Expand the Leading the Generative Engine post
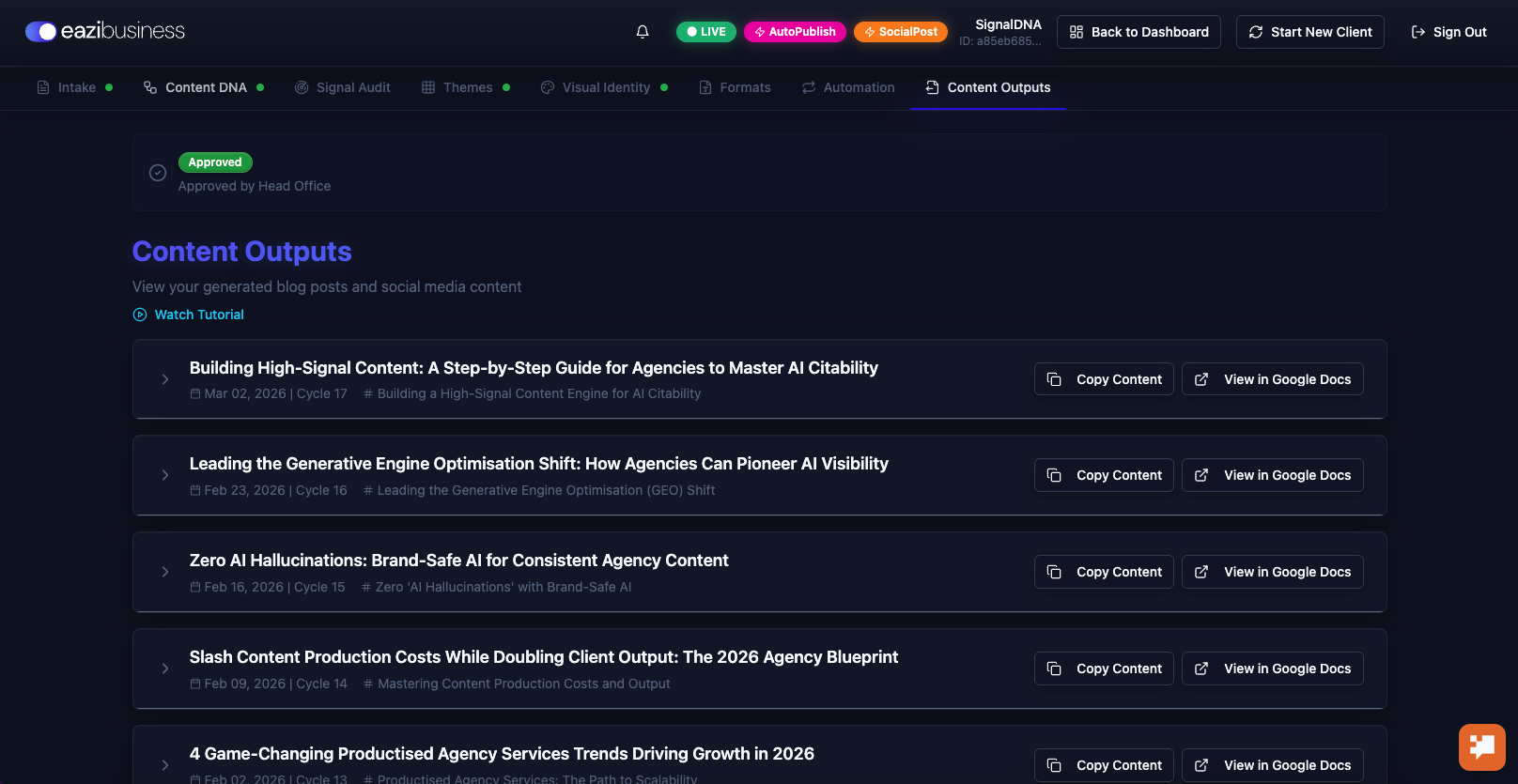 click(165, 475)
